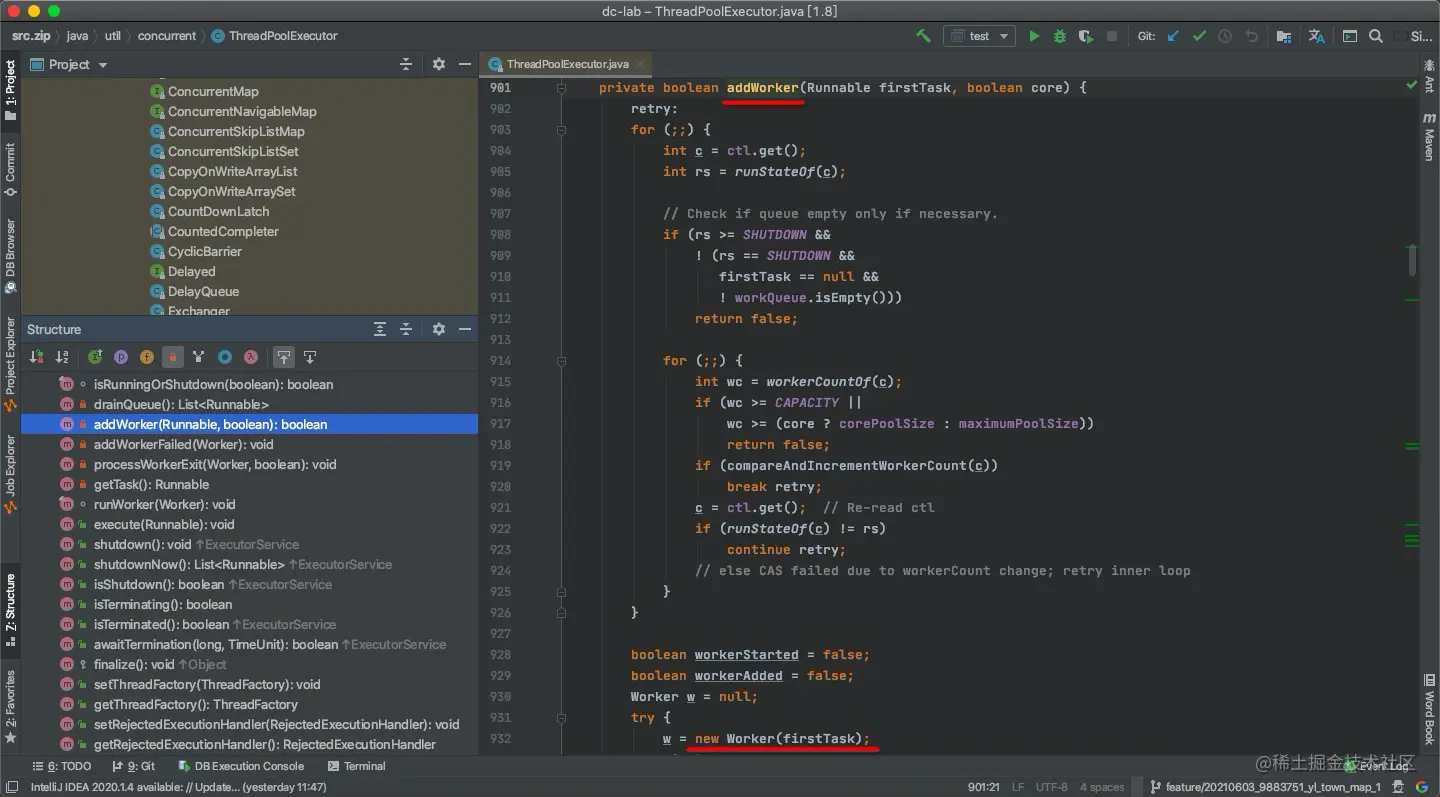Click the translate icon in the toolbar
The image size is (1440, 797).
point(1316,36)
